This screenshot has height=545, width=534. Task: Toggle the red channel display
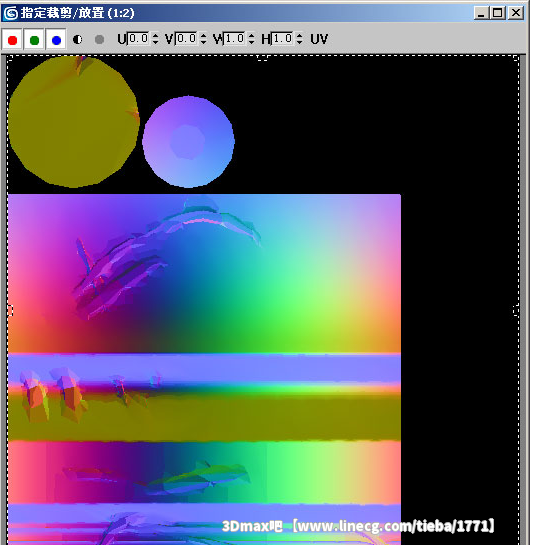tap(13, 40)
